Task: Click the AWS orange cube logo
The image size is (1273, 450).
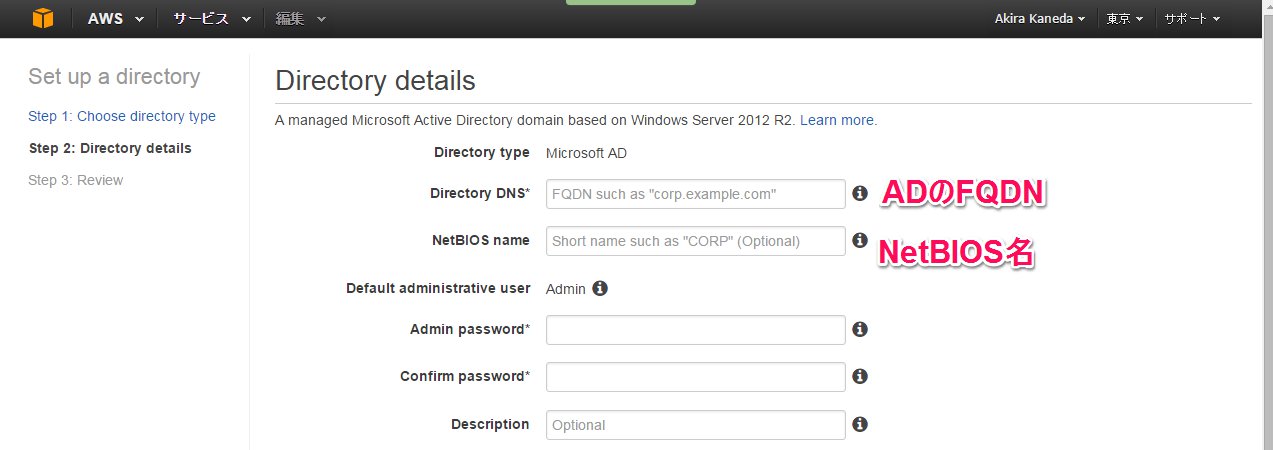Action: coord(42,19)
